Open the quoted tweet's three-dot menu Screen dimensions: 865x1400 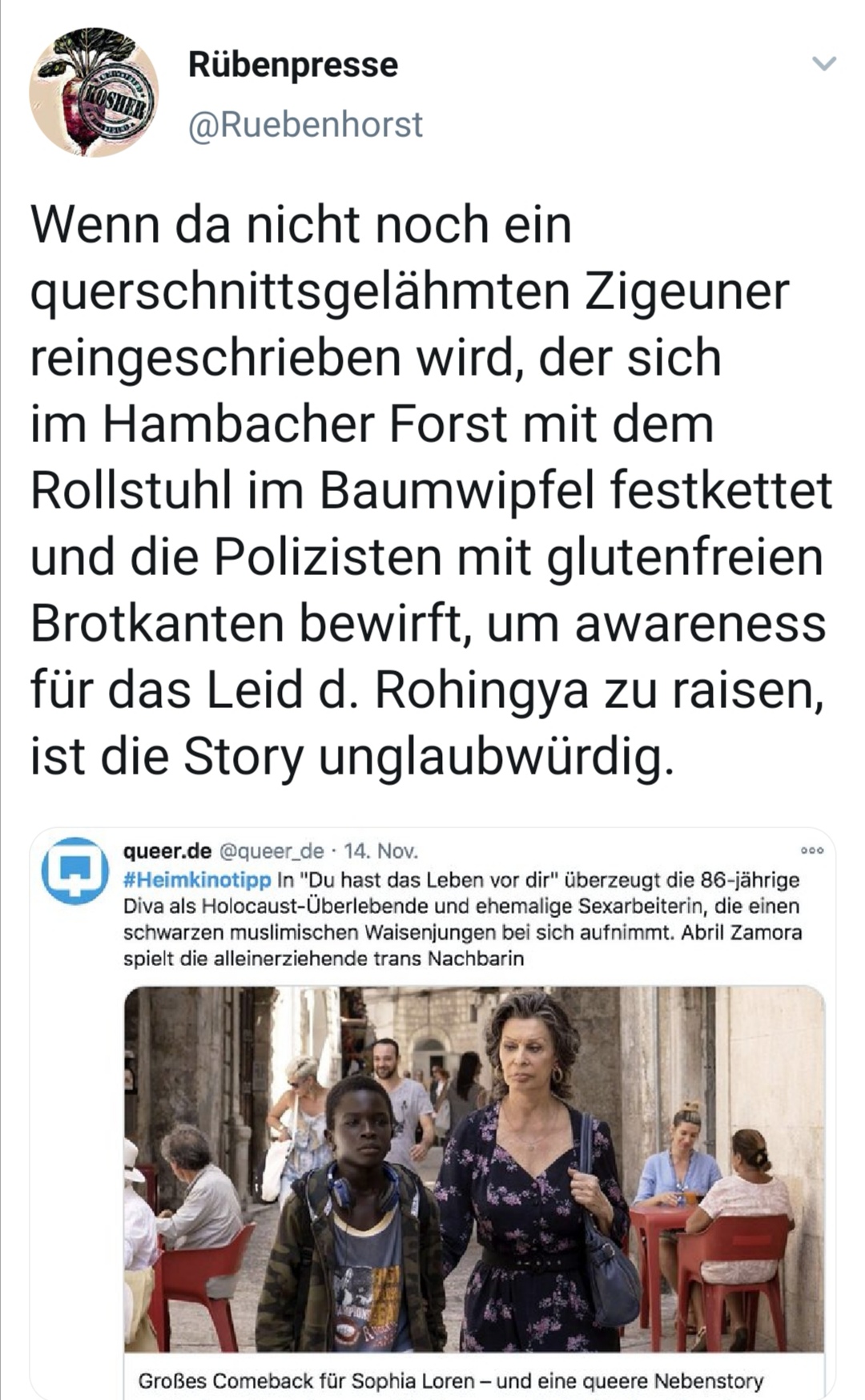pos(812,851)
